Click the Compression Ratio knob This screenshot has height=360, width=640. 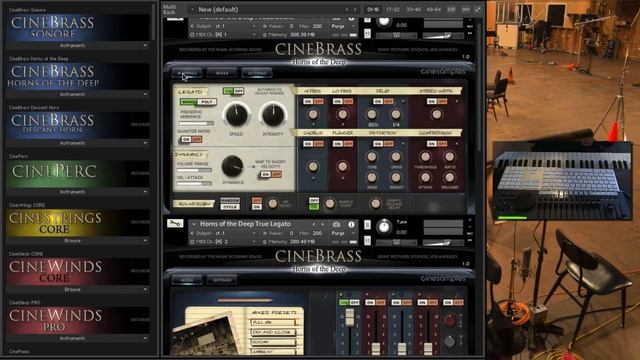[449, 157]
